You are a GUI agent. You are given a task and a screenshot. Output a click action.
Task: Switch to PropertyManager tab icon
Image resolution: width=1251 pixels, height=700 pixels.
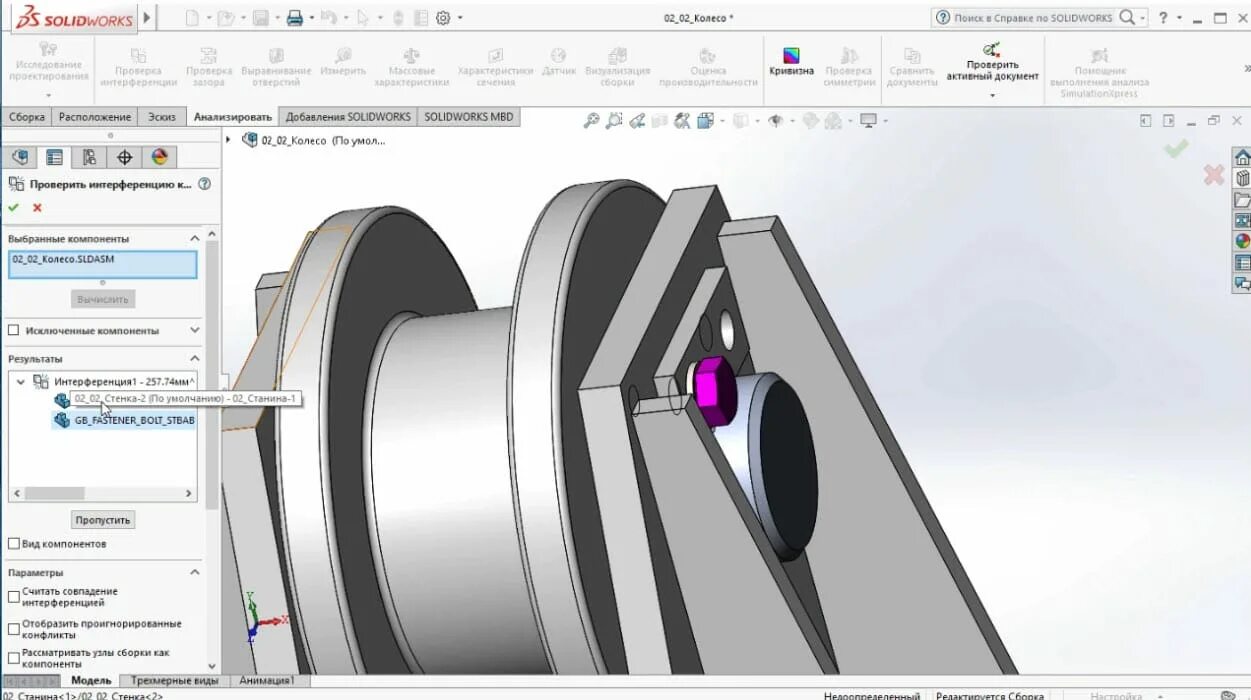[55, 157]
